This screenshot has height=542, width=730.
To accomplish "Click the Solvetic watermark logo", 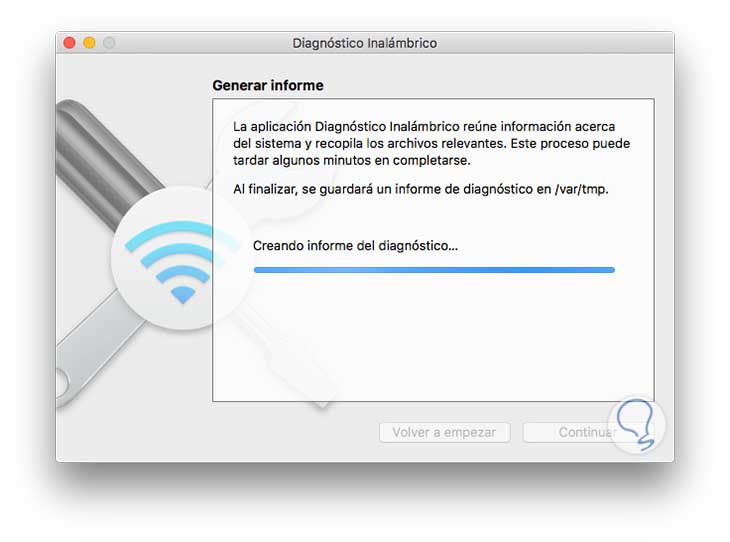I will [637, 425].
